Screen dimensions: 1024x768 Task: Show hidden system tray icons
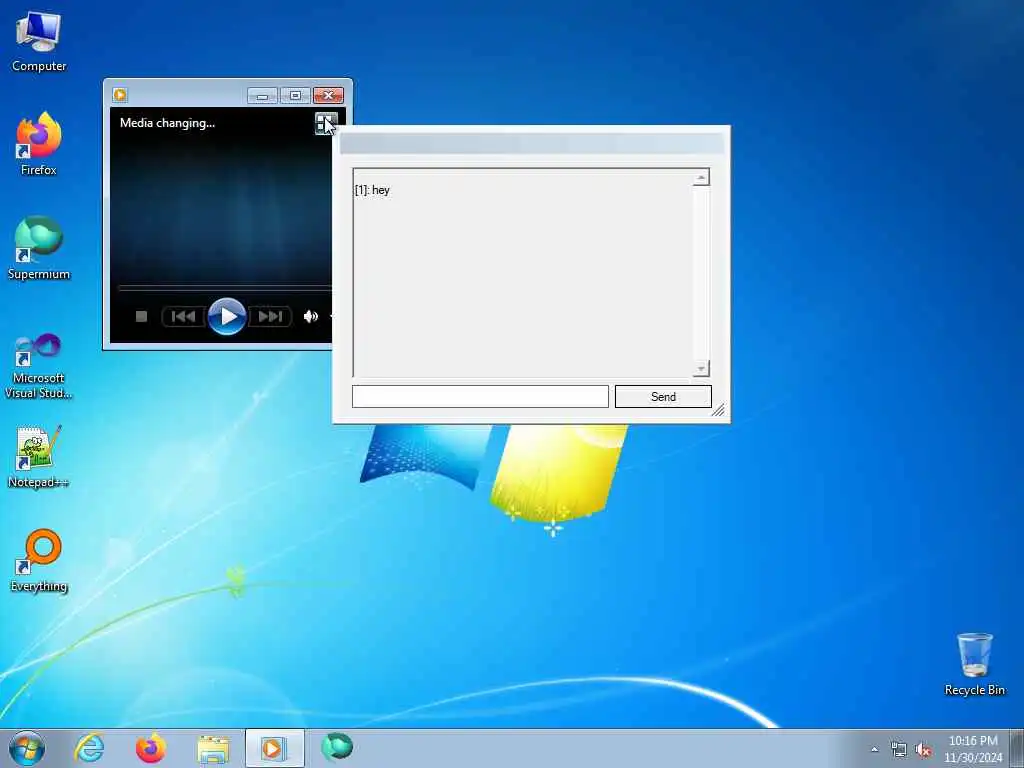[874, 750]
